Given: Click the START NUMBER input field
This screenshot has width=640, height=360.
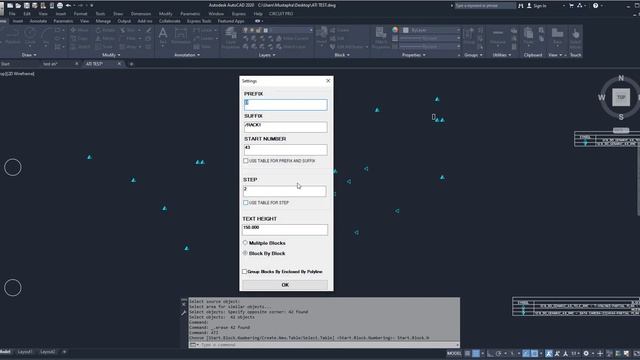Looking at the screenshot, I should 285,150.
